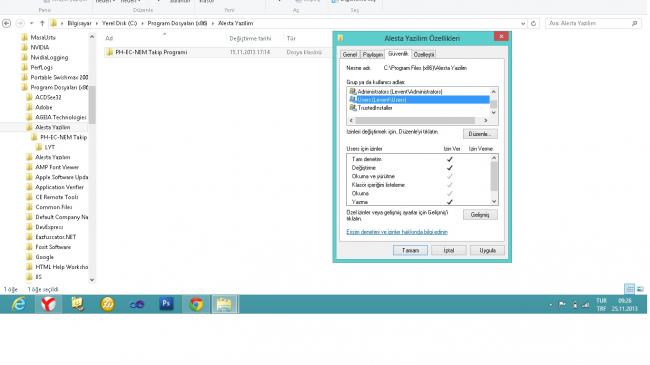Click Düzenle... button to edit permissions
Screen dimensions: 650x365
pos(480,134)
